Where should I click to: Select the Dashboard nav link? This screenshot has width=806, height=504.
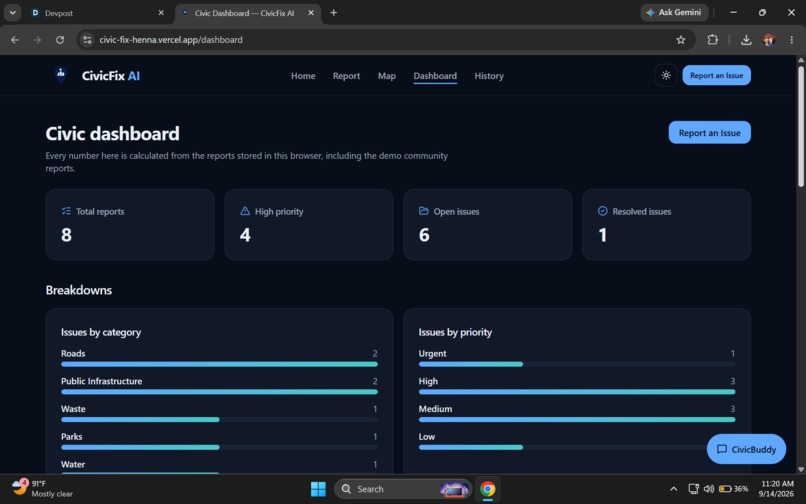click(435, 76)
